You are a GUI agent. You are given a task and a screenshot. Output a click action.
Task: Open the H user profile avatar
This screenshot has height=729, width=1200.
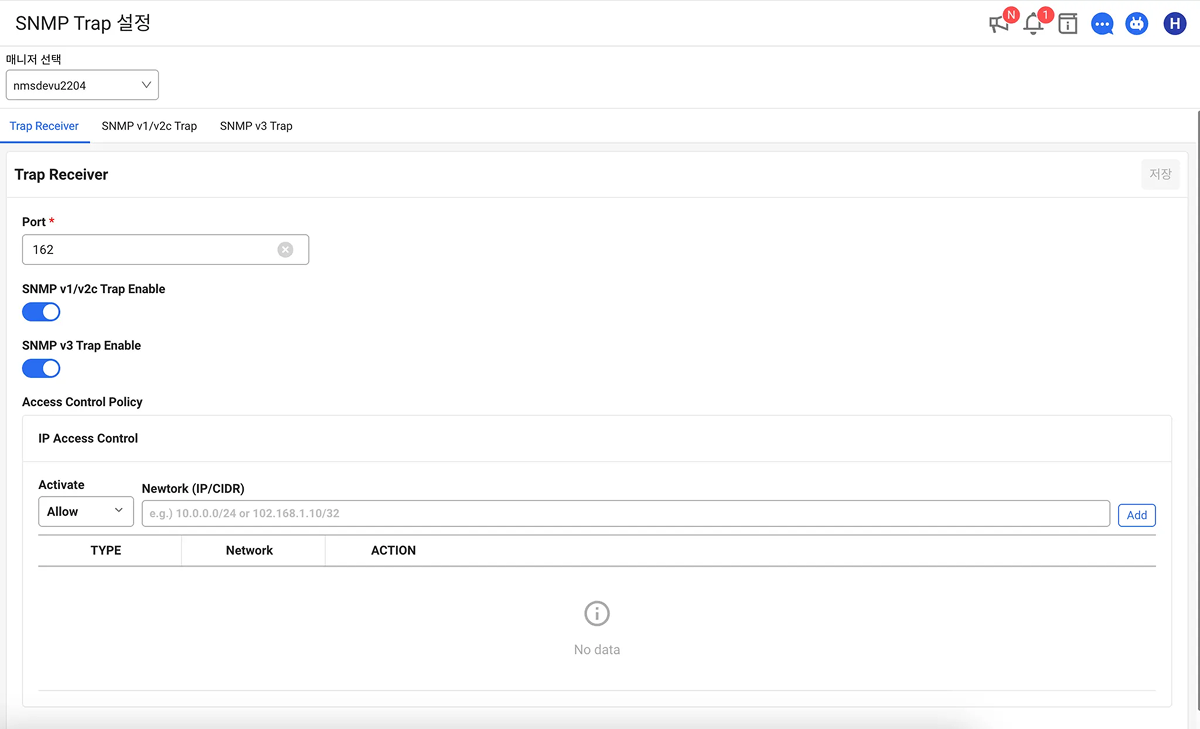coord(1174,24)
